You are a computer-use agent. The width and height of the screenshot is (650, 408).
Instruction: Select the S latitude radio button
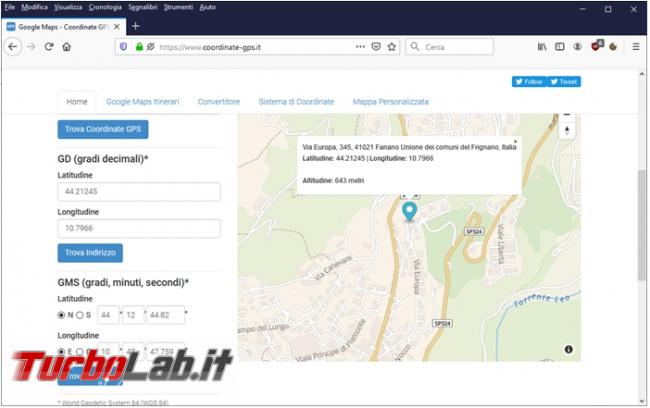pos(80,315)
